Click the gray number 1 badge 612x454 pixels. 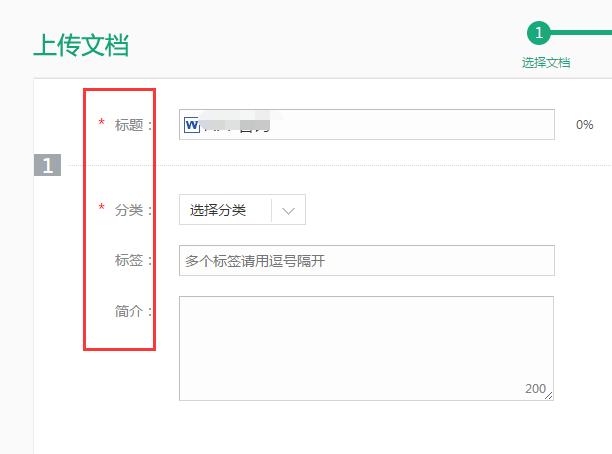[x=47, y=166]
